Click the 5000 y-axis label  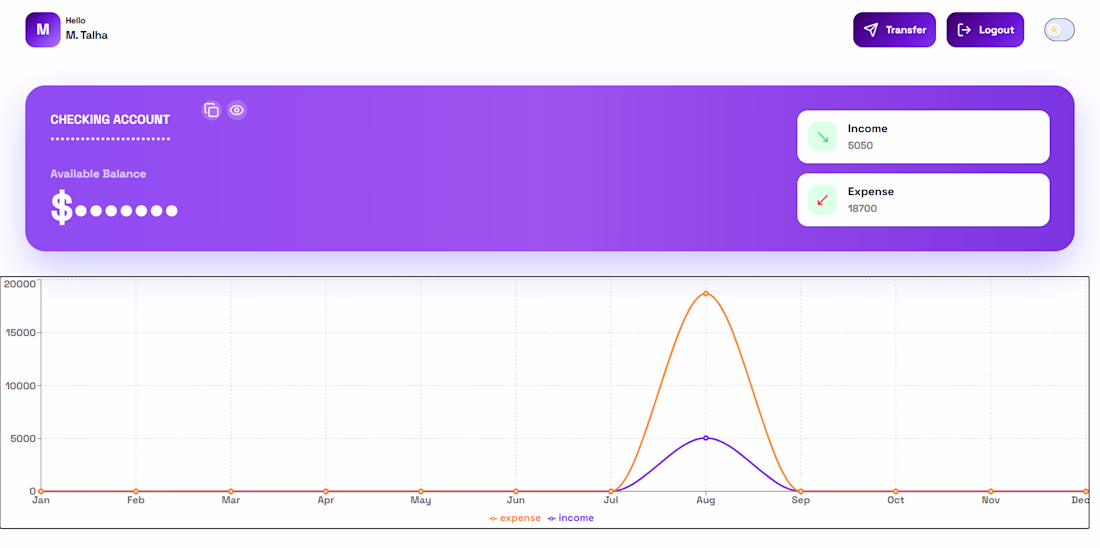point(22,439)
